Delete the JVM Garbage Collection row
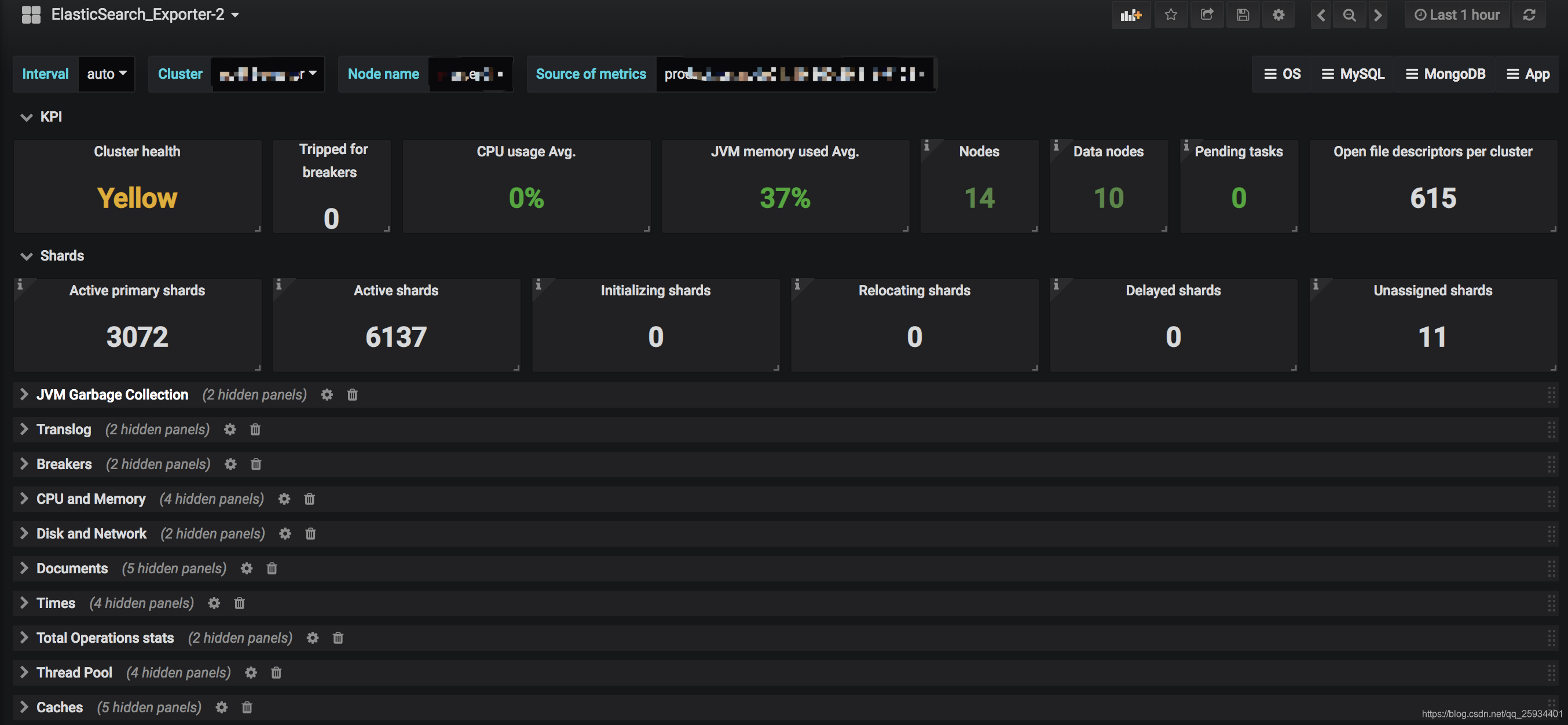The width and height of the screenshot is (1568, 725). pyautogui.click(x=353, y=394)
